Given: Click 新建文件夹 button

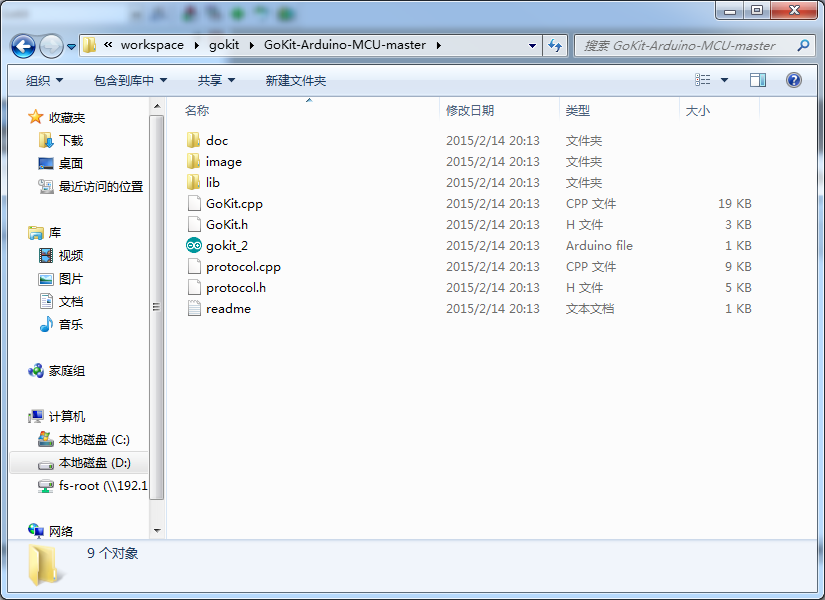Looking at the screenshot, I should point(296,81).
